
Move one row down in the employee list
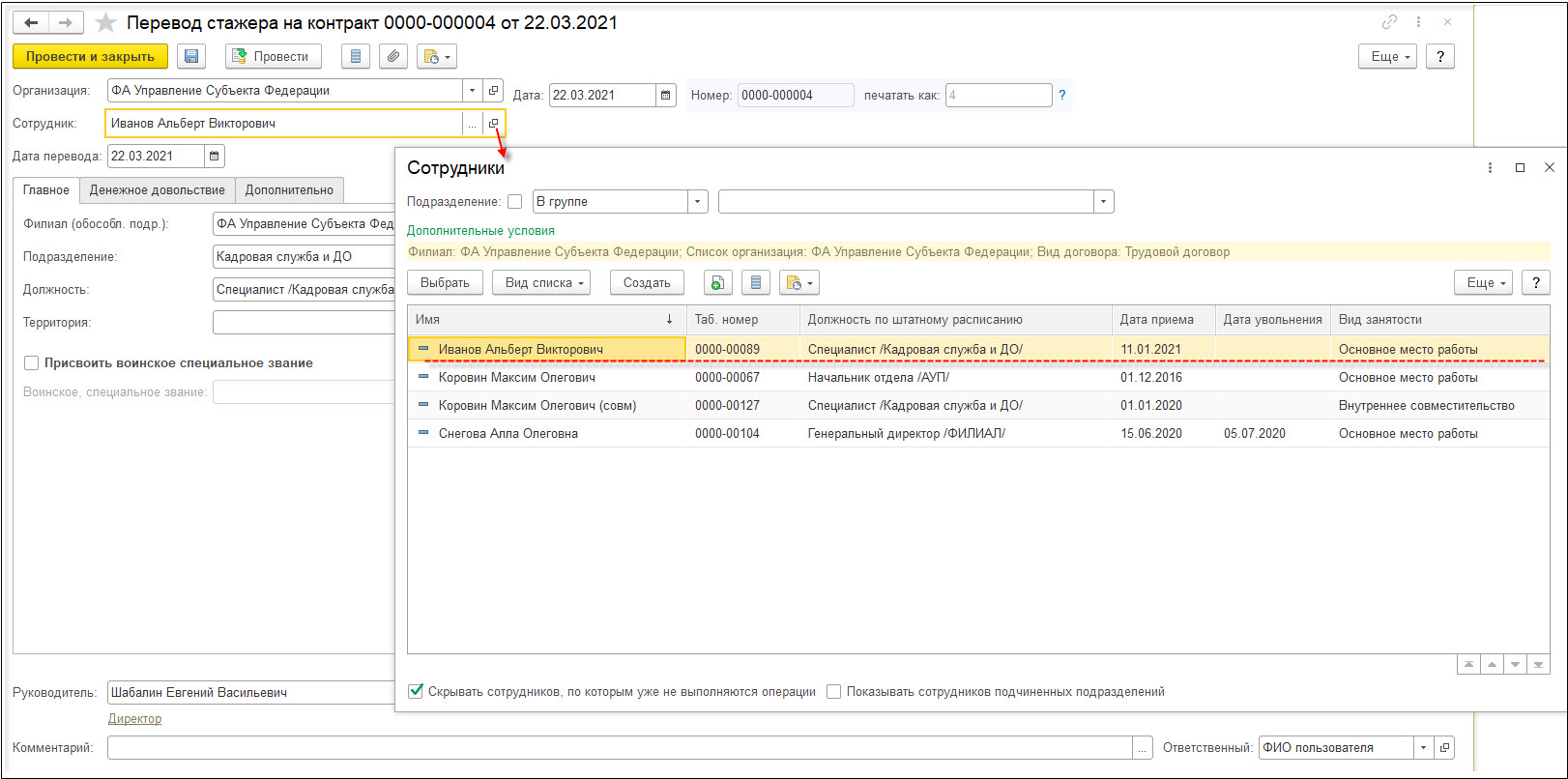(1515, 664)
